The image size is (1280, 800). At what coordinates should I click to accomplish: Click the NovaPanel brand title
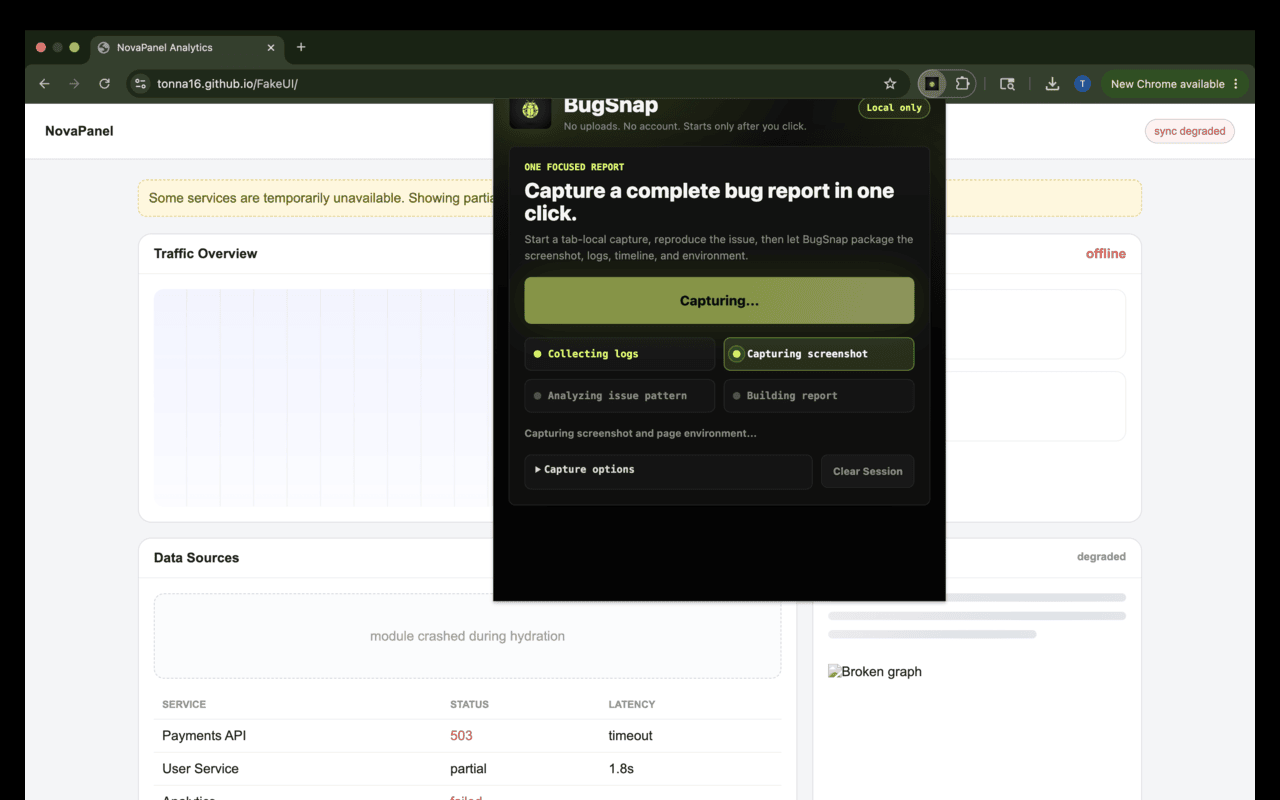point(79,131)
